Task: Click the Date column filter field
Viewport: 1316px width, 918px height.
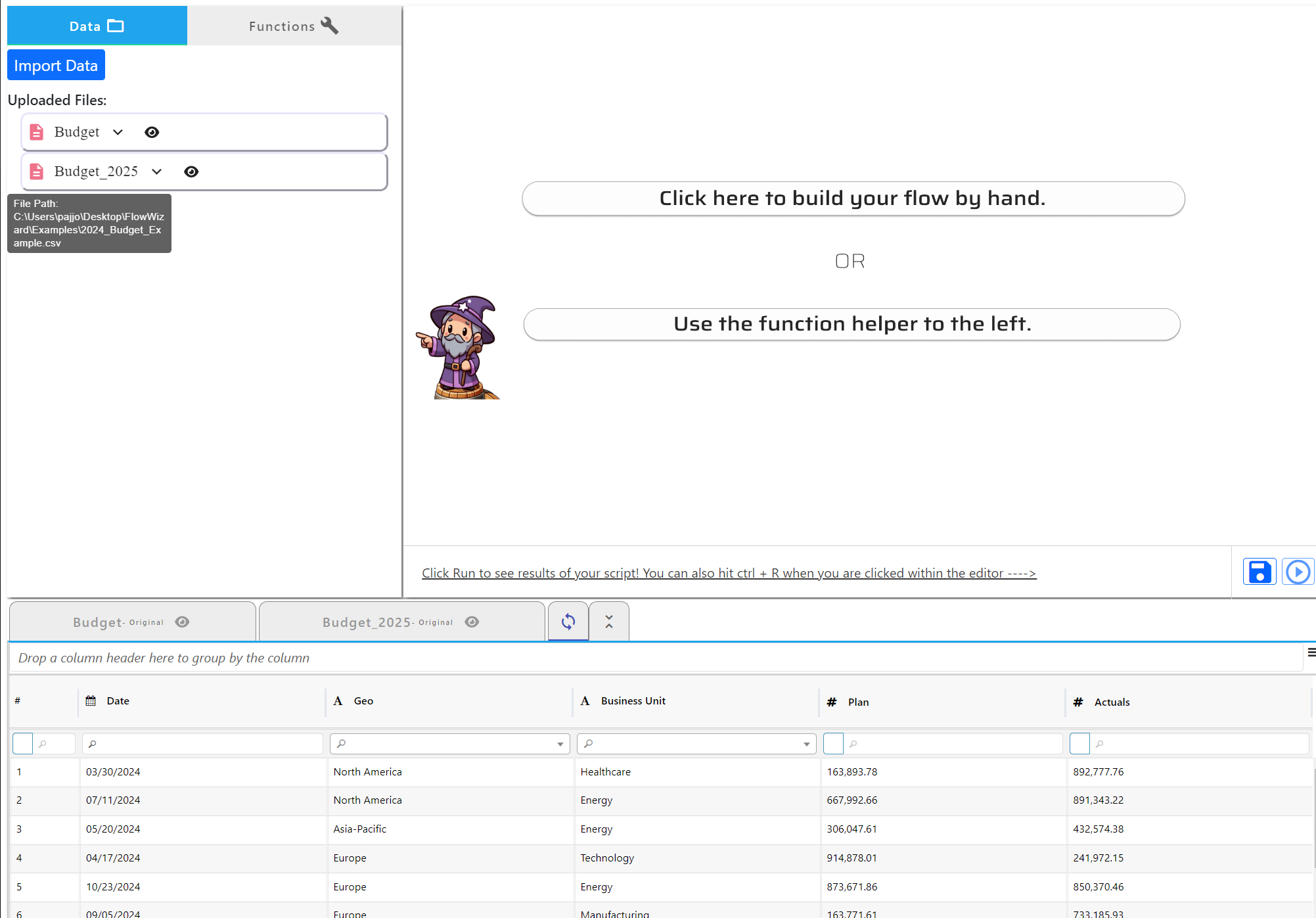Action: tap(204, 744)
